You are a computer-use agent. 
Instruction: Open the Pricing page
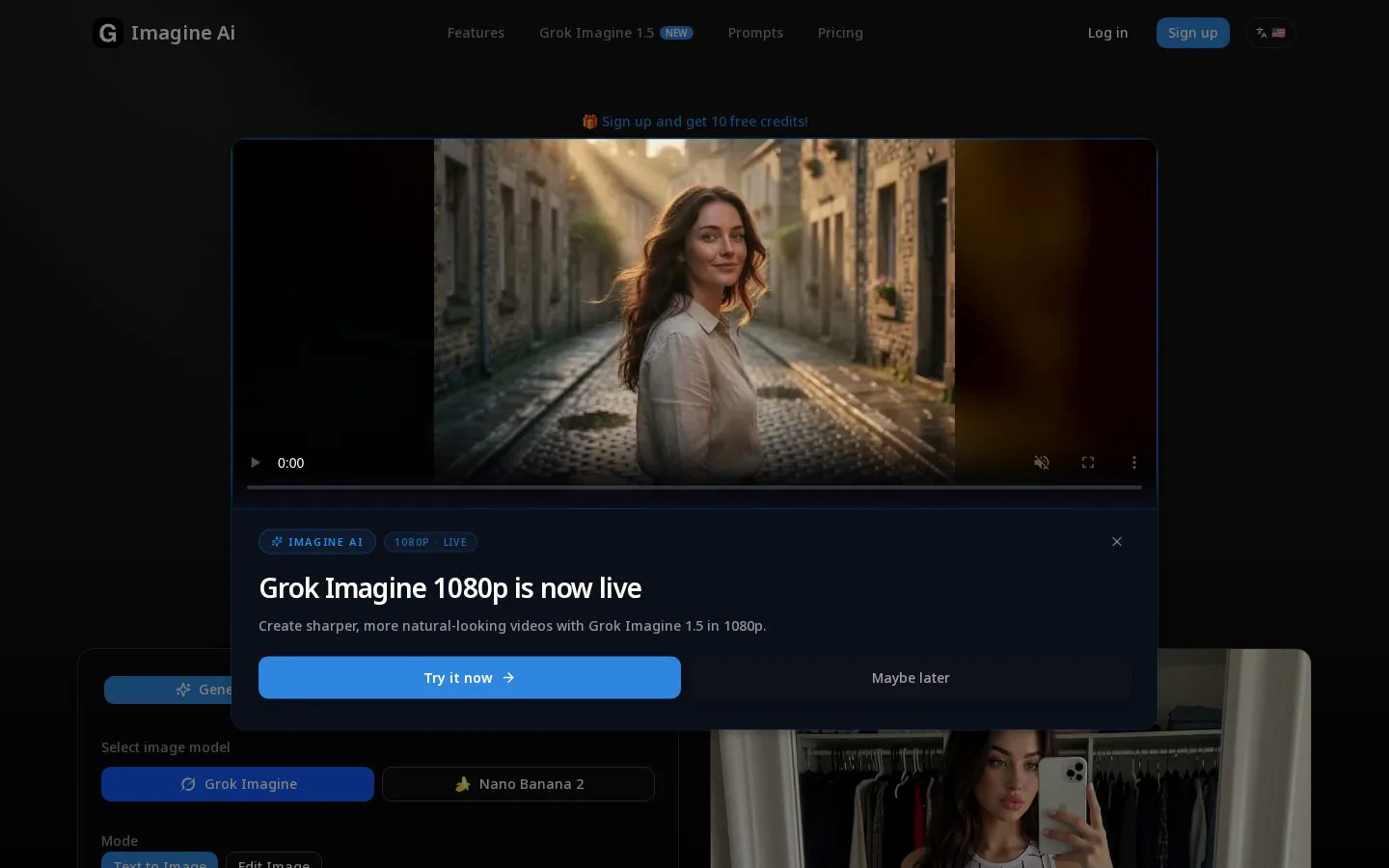click(840, 33)
